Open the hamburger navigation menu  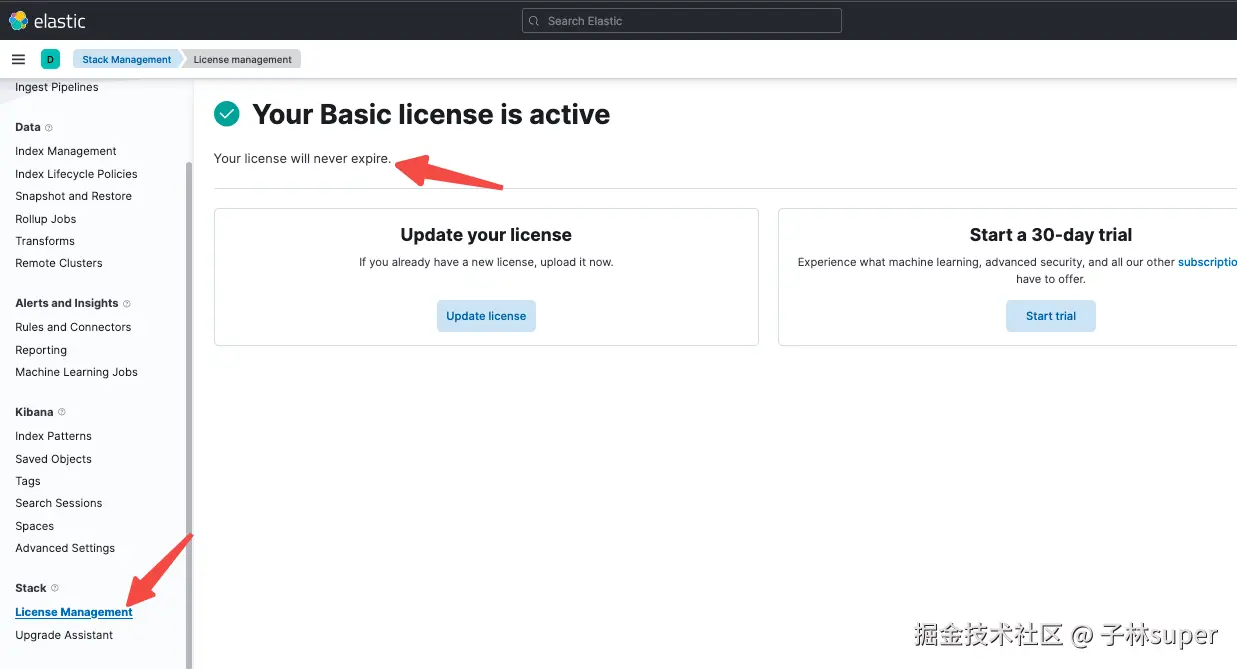tap(18, 59)
